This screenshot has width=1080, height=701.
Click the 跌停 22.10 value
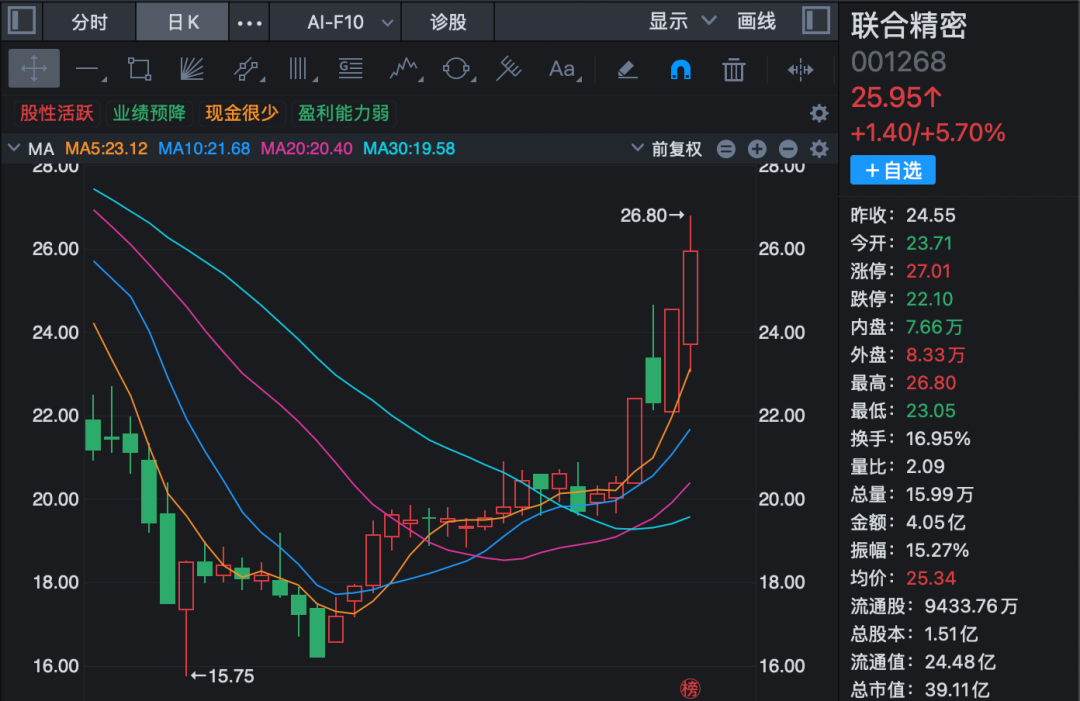coord(929,299)
